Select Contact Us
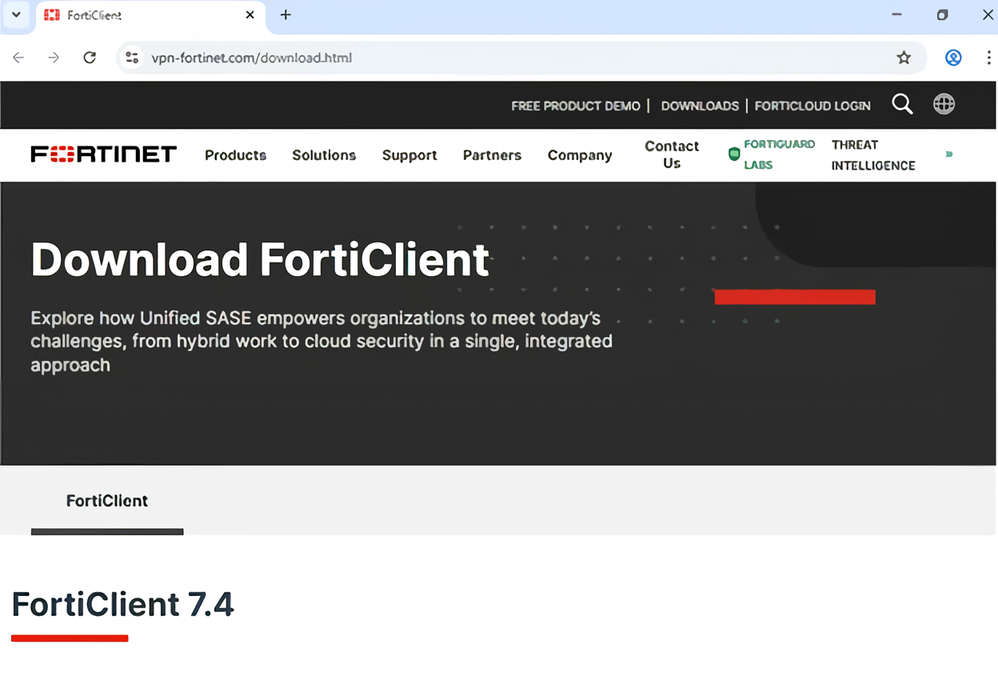Viewport: 998px width, 680px height. tap(671, 155)
